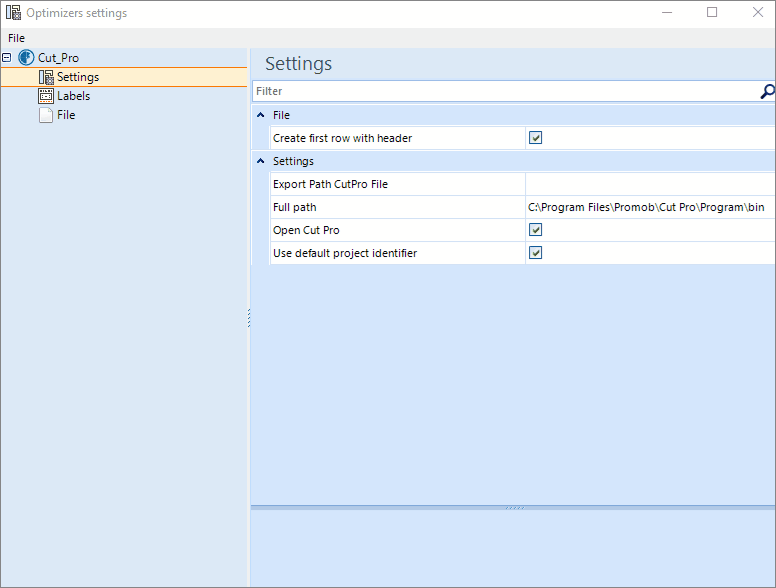Viewport: 776px width, 588px height.
Task: Click the vertical splitter grip between panels
Action: coord(249,318)
